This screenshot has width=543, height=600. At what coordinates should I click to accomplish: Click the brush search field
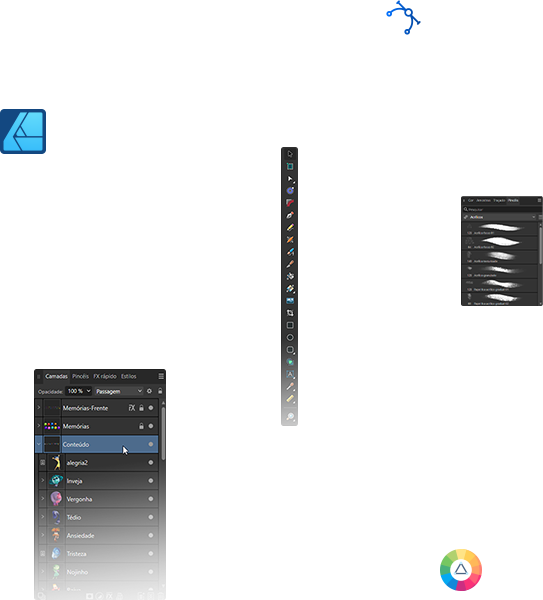pyautogui.click(x=501, y=209)
